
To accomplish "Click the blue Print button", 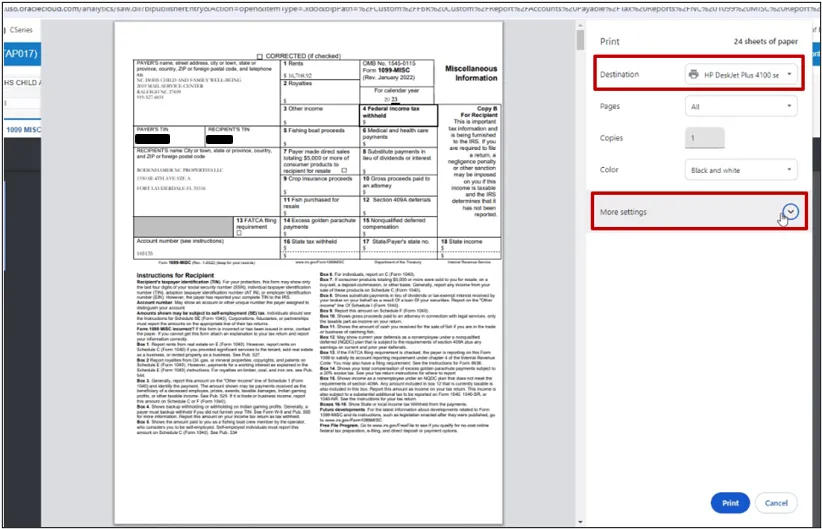I will (x=730, y=503).
